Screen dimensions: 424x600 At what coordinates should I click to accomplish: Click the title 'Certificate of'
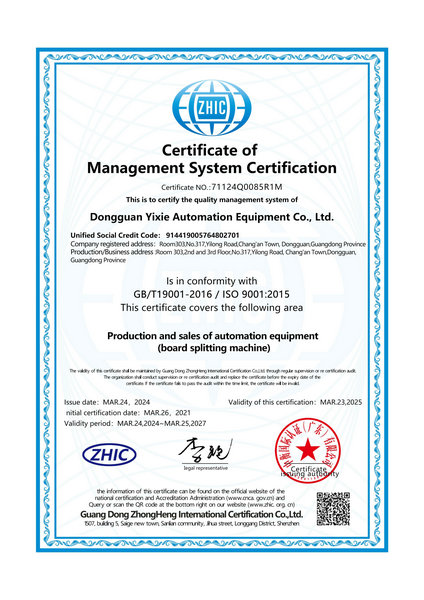(x=210, y=150)
